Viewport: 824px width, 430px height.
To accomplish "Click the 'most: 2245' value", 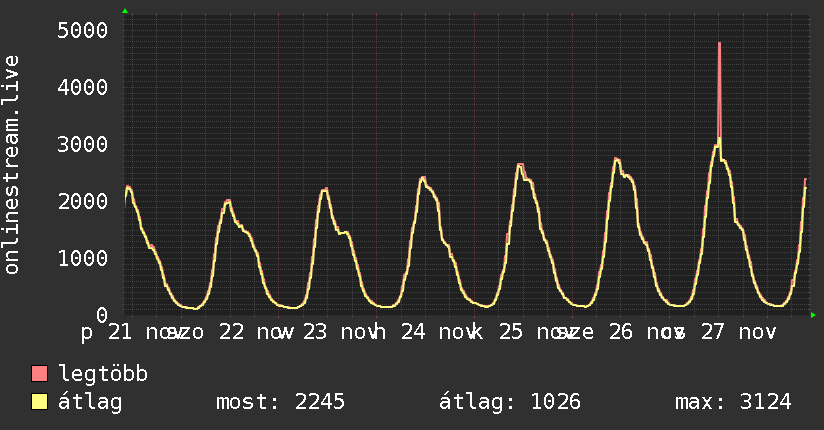I will [x=280, y=402].
